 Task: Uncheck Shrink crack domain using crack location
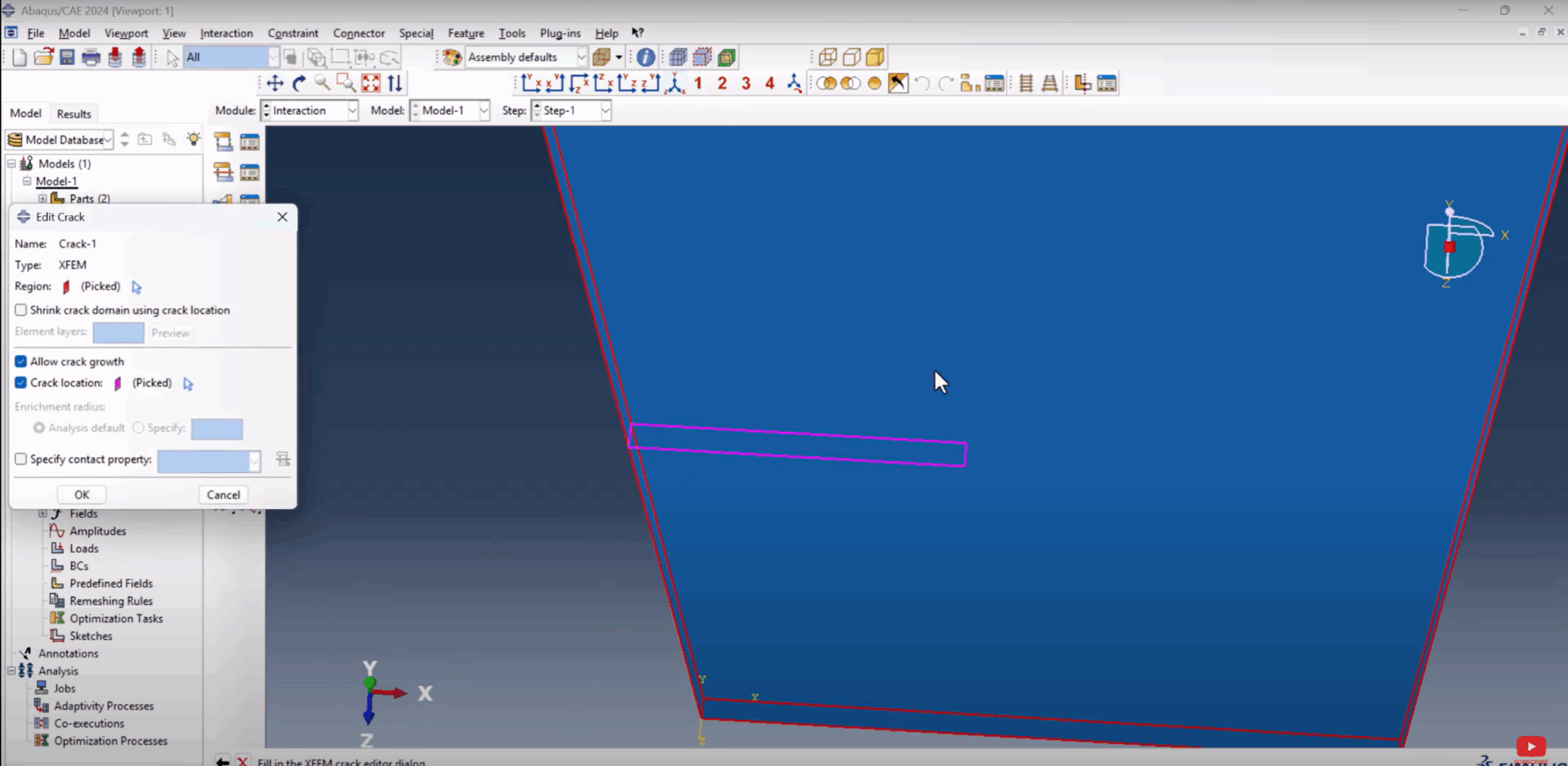21,310
